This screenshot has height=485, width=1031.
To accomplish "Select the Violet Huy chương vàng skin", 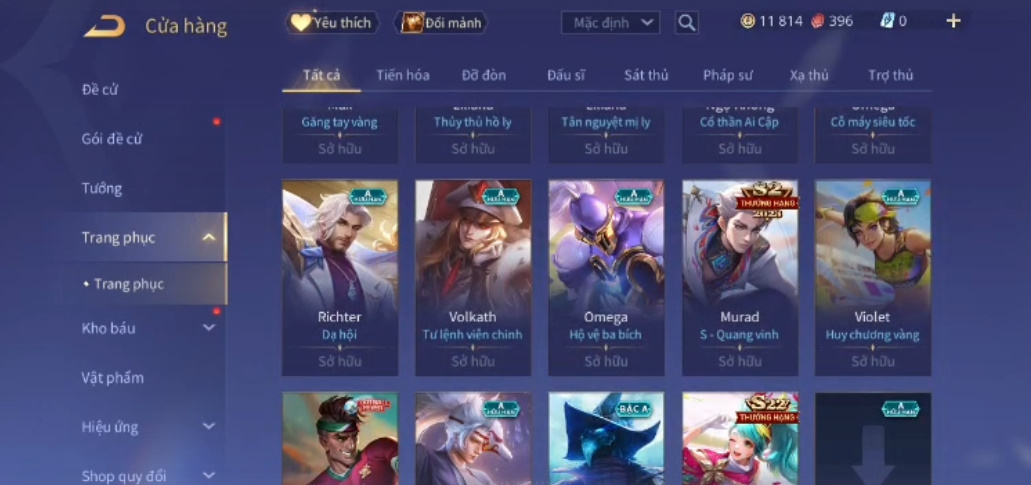I will [873, 277].
